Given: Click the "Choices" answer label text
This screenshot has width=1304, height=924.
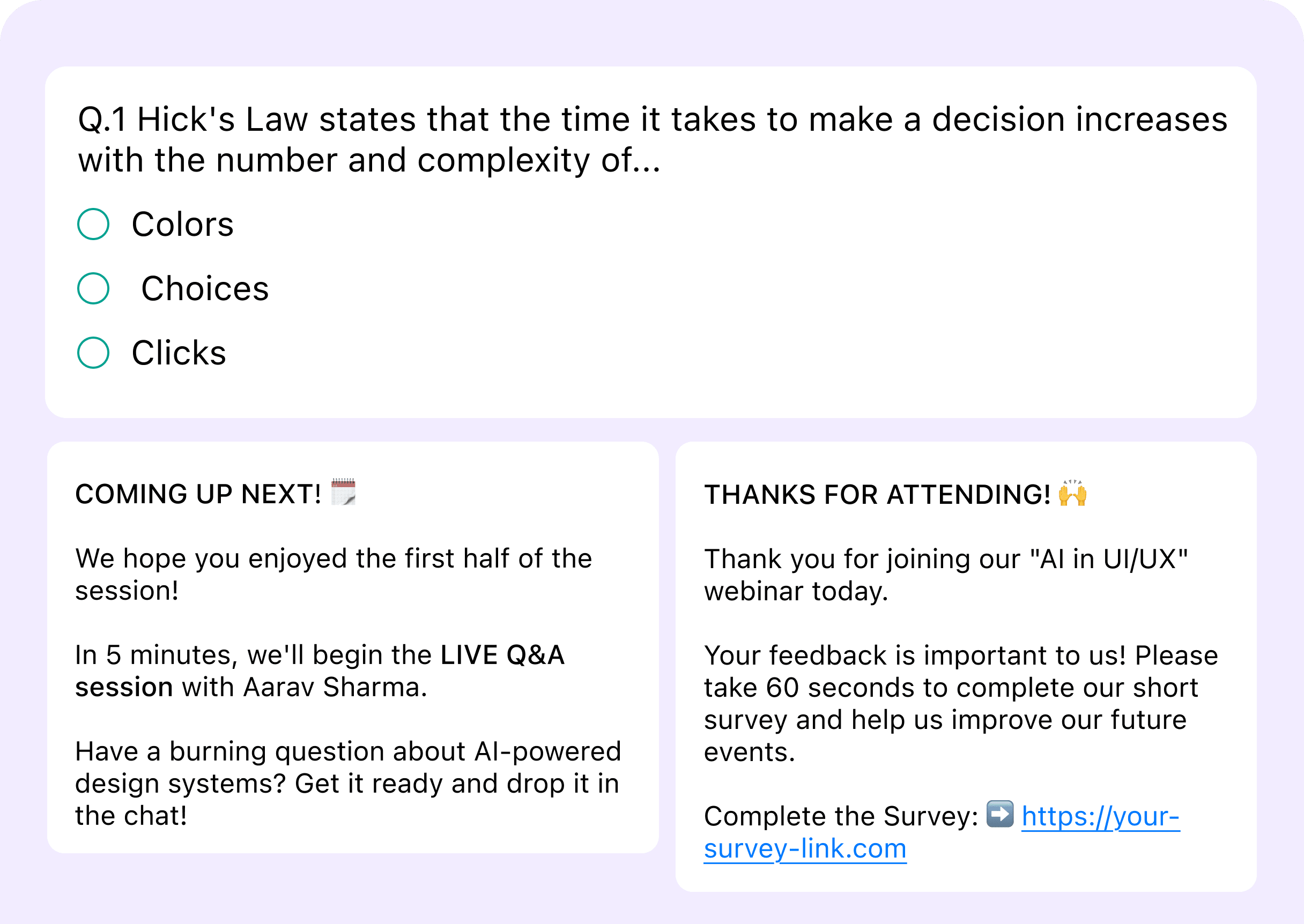Looking at the screenshot, I should coord(205,288).
